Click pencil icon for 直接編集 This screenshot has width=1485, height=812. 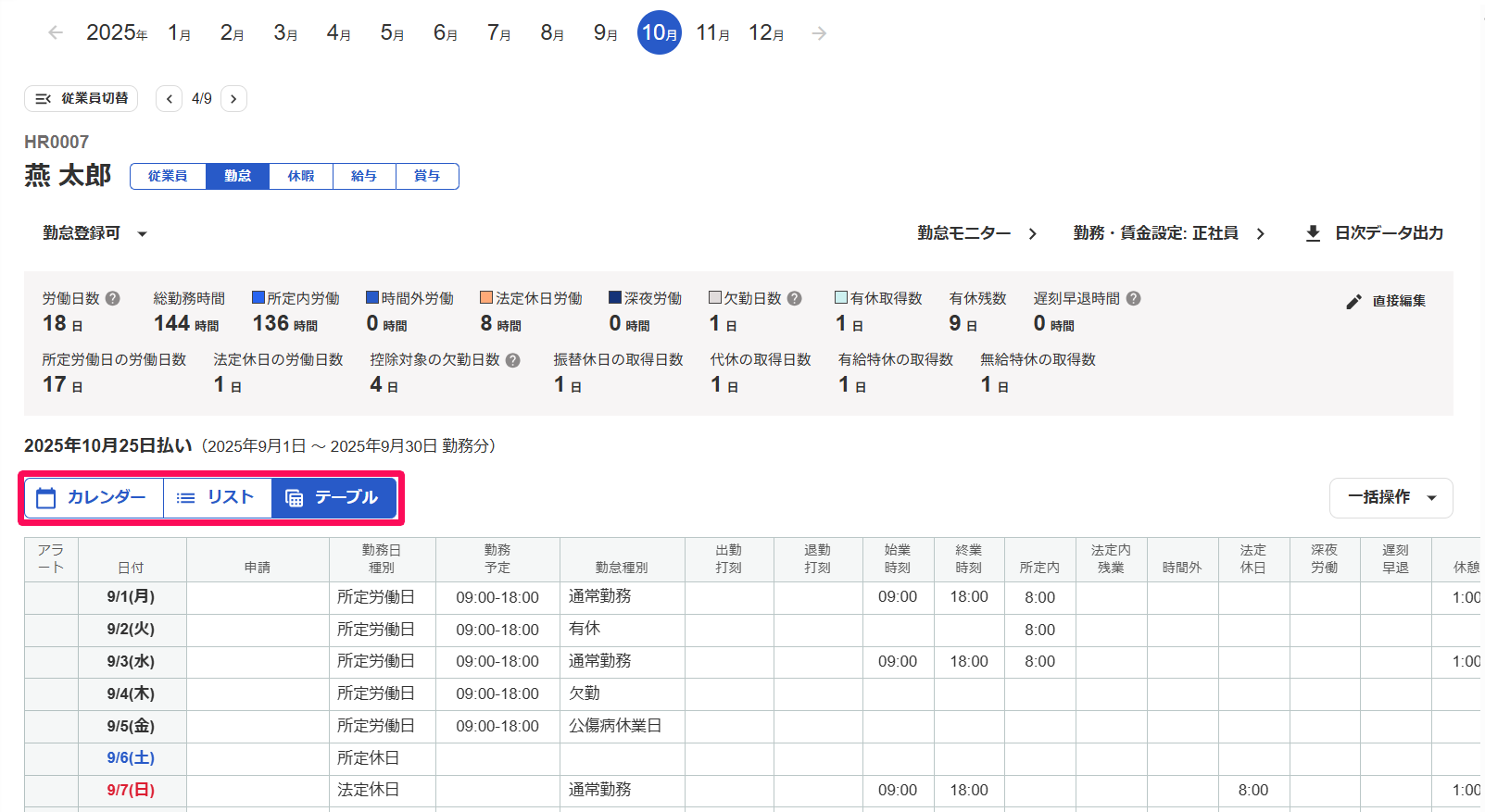(x=1354, y=301)
